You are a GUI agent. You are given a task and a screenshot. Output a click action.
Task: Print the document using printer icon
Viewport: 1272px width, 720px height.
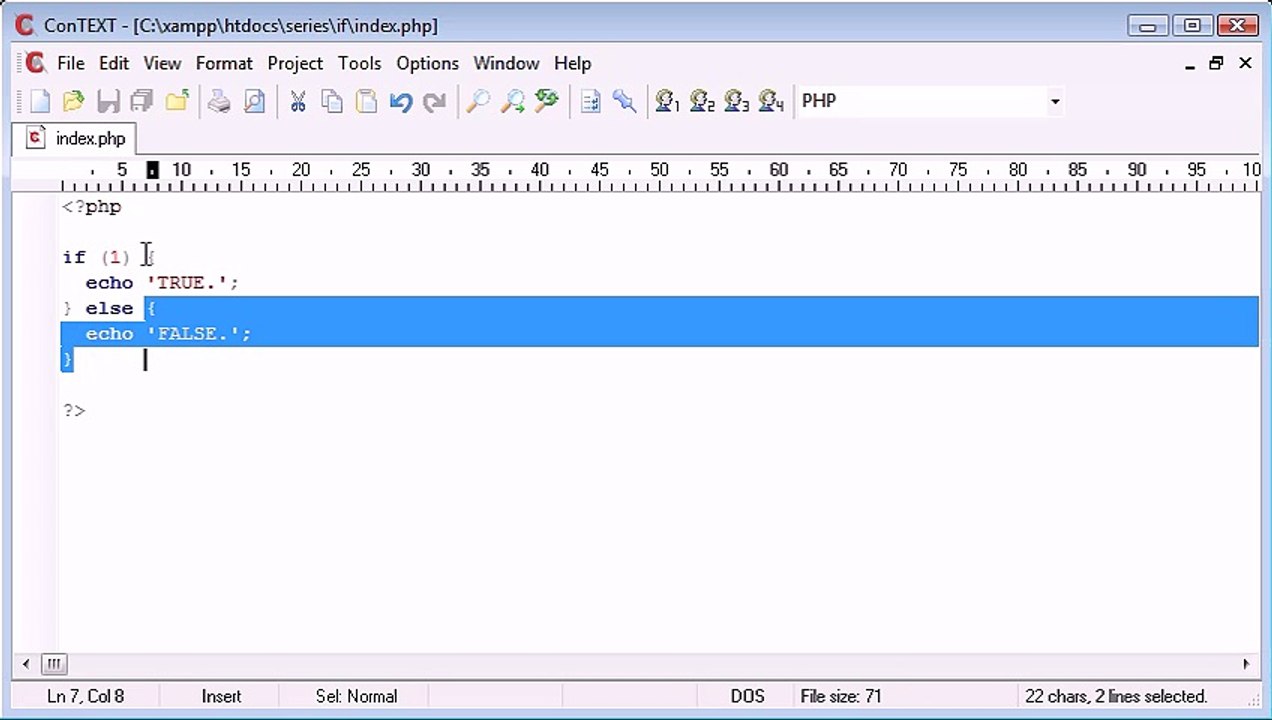219,101
